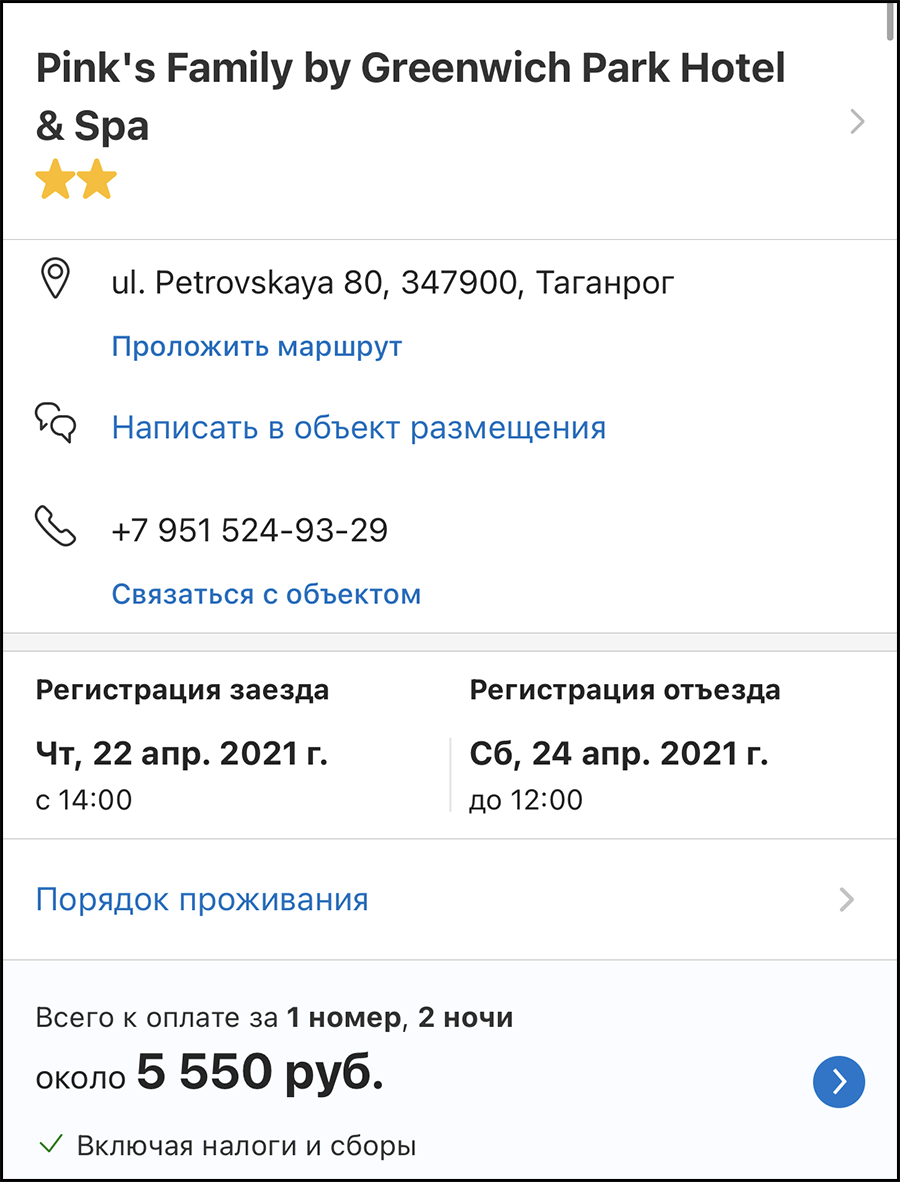This screenshot has height=1182, width=900.
Task: Click the vertical scrollbar thumb
Action: (892, 23)
